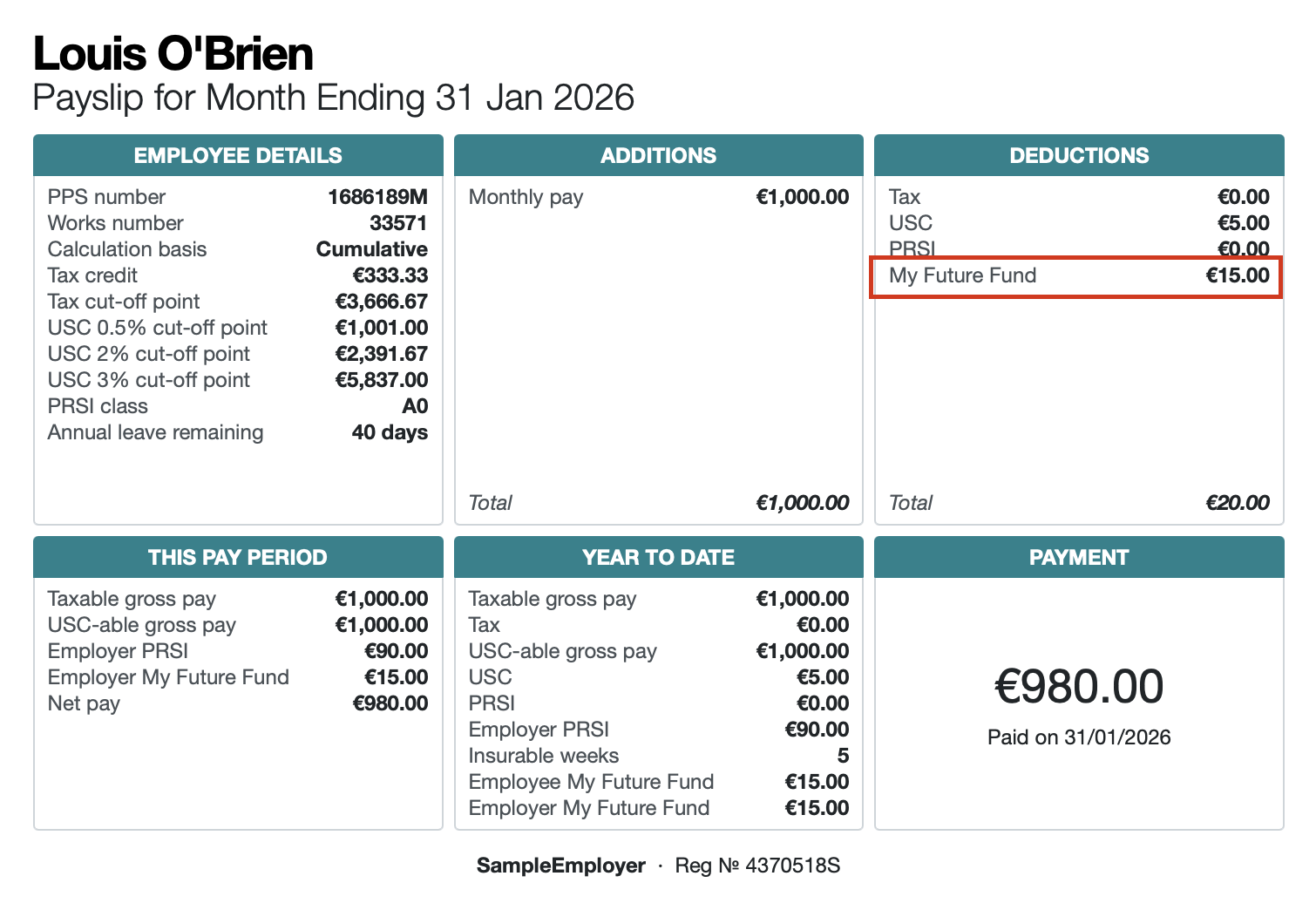
Task: Click the Calculation basis Cumulative value
Action: pos(371,249)
